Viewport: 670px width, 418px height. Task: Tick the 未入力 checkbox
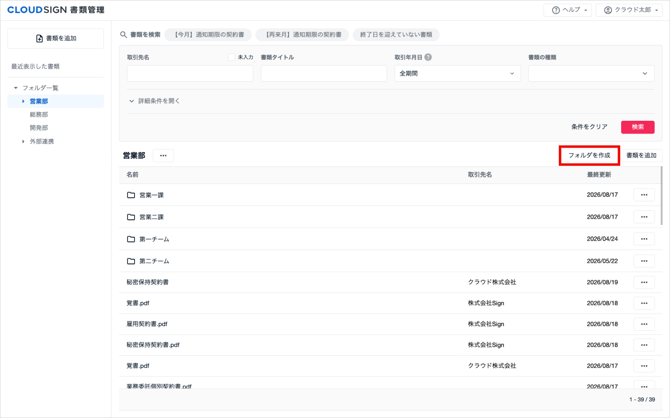click(231, 57)
